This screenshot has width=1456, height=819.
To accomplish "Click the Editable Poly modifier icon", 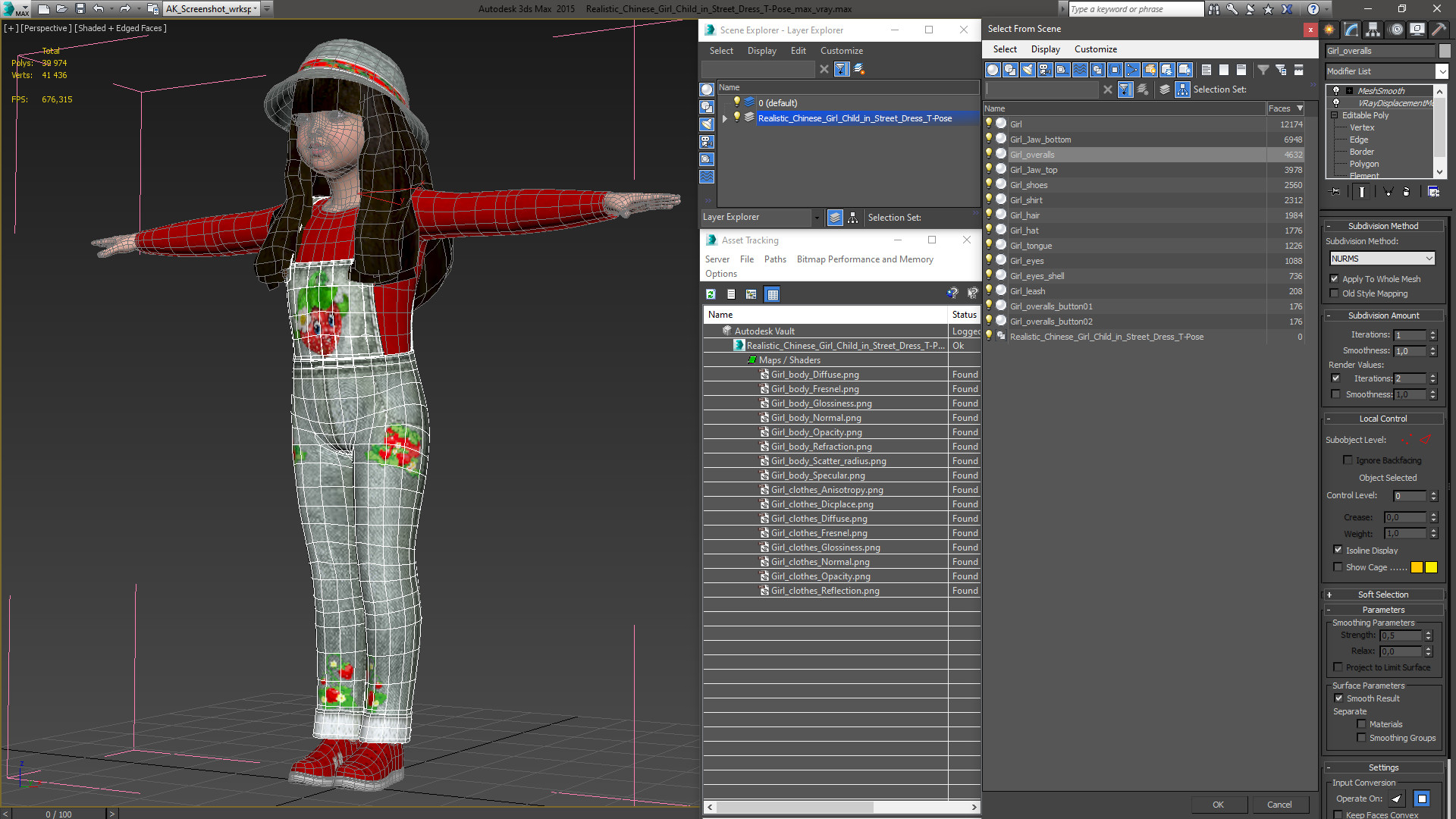I will [1334, 115].
